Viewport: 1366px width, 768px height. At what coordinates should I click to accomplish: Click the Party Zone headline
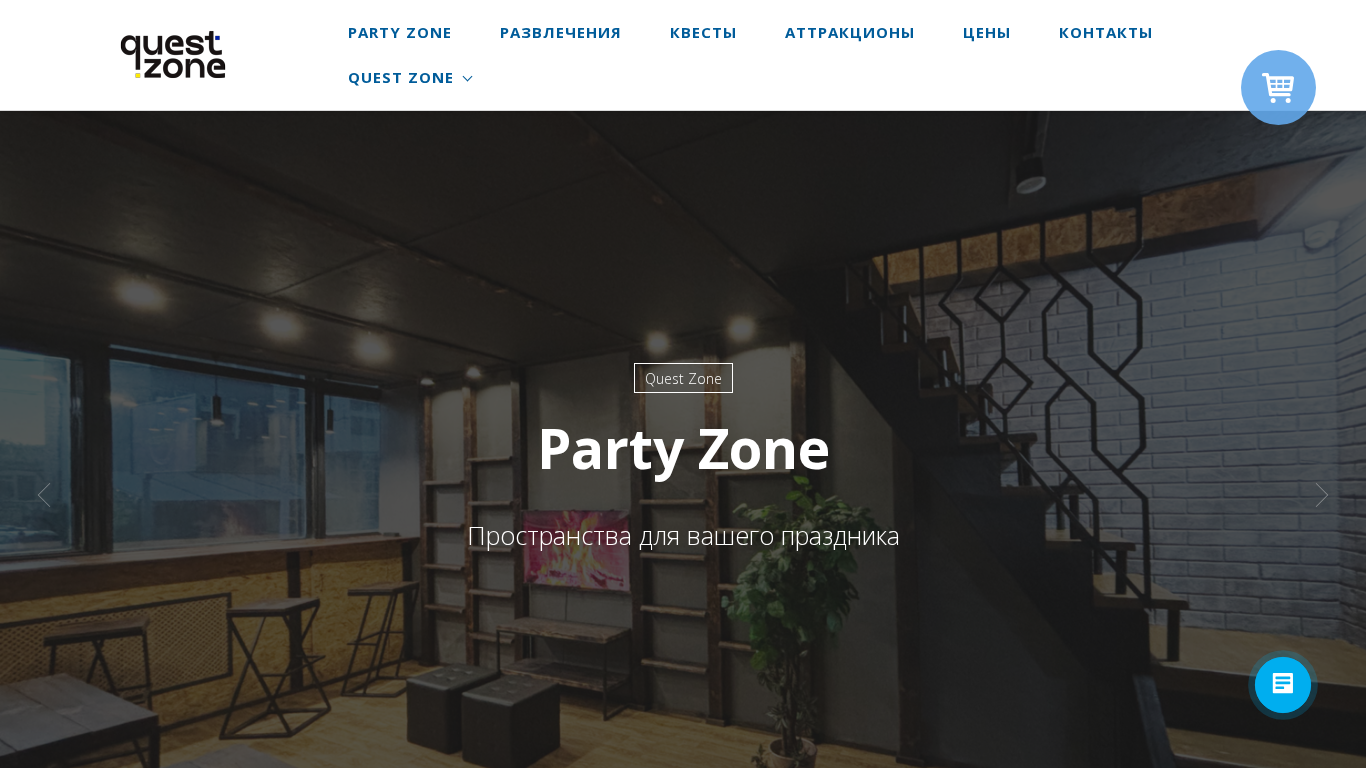683,449
